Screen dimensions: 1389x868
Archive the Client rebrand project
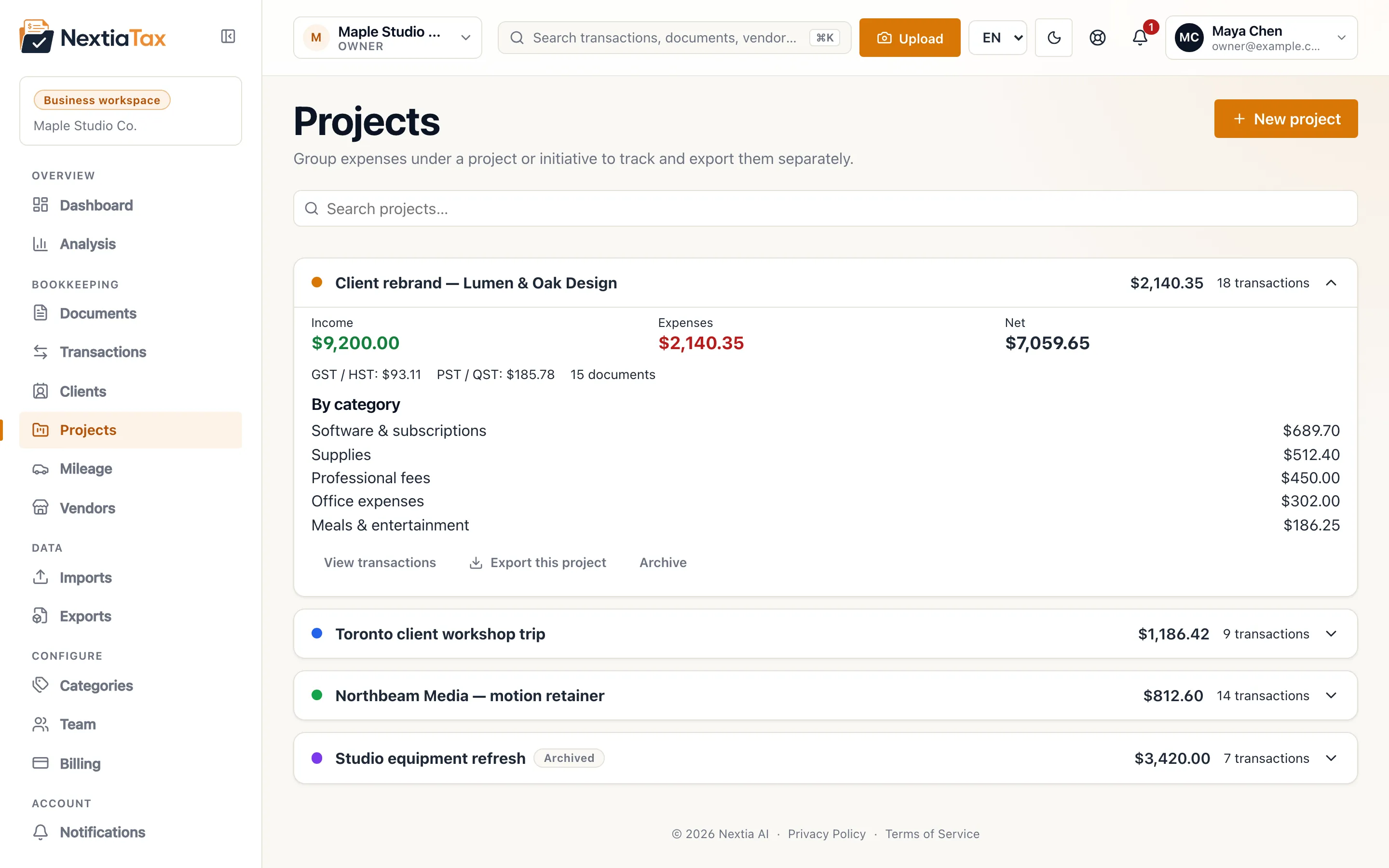[663, 563]
